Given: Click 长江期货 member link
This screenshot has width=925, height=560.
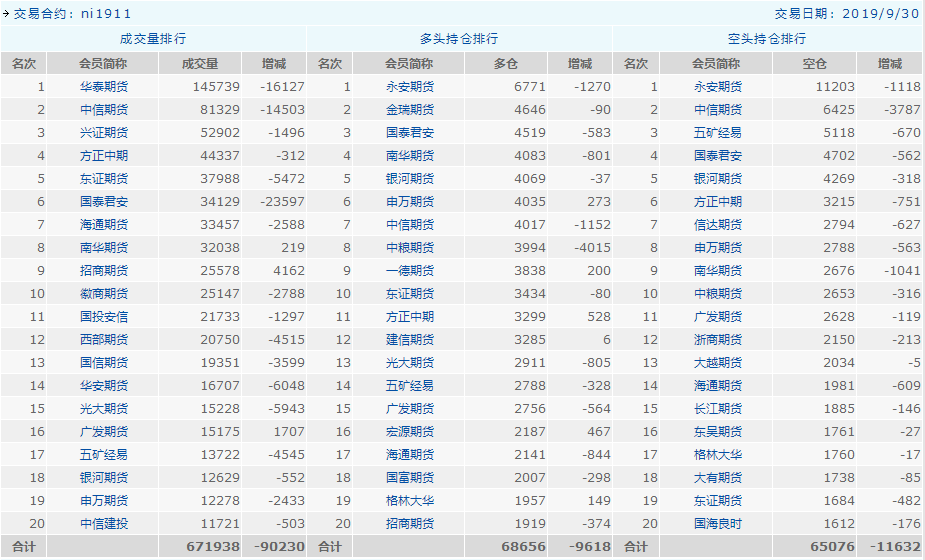Looking at the screenshot, I should pos(717,409).
